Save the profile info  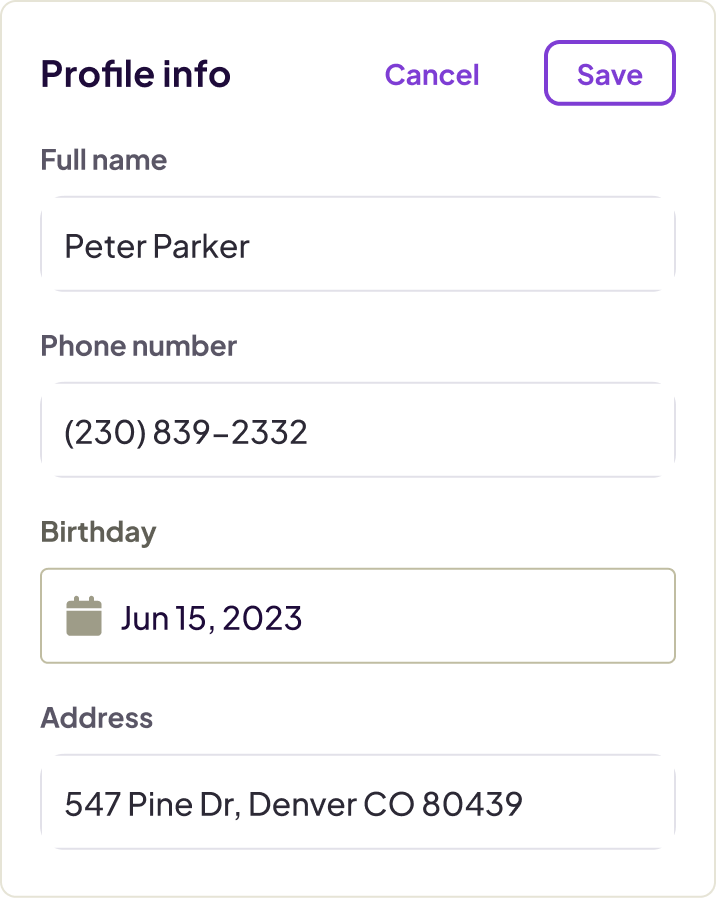coord(609,73)
